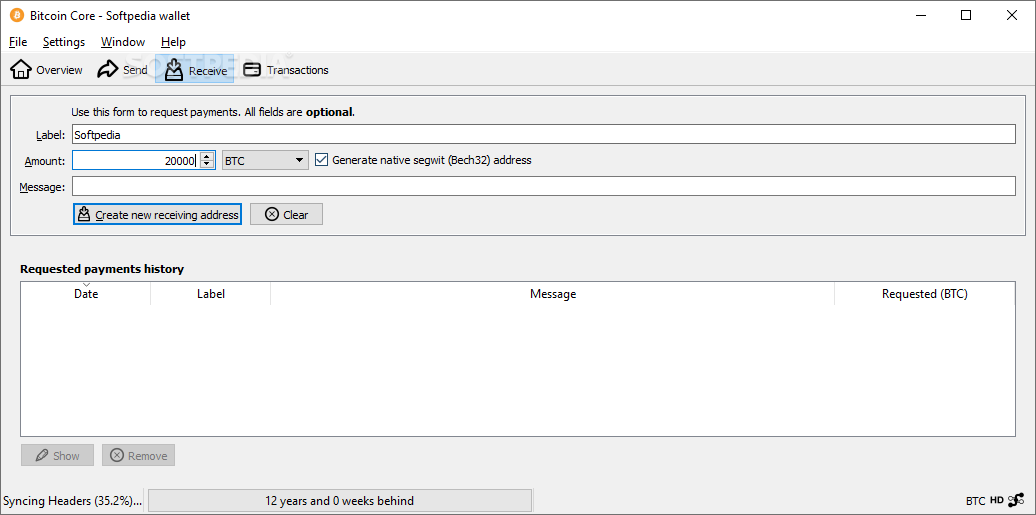Click the Send arrow icon

(108, 69)
